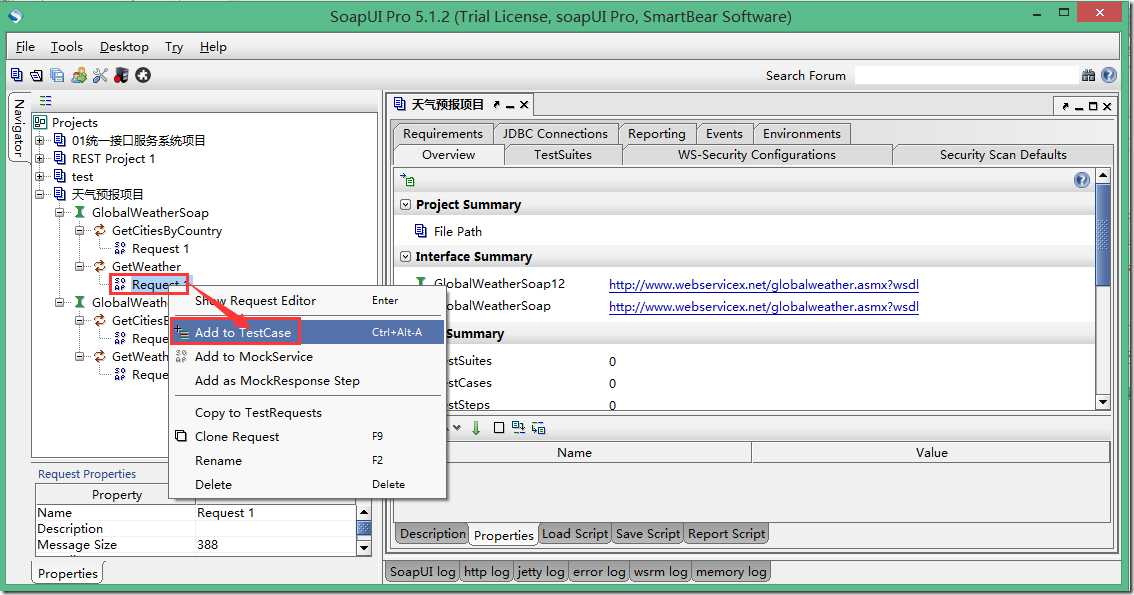
Task: Click the File Path document icon
Action: point(421,231)
